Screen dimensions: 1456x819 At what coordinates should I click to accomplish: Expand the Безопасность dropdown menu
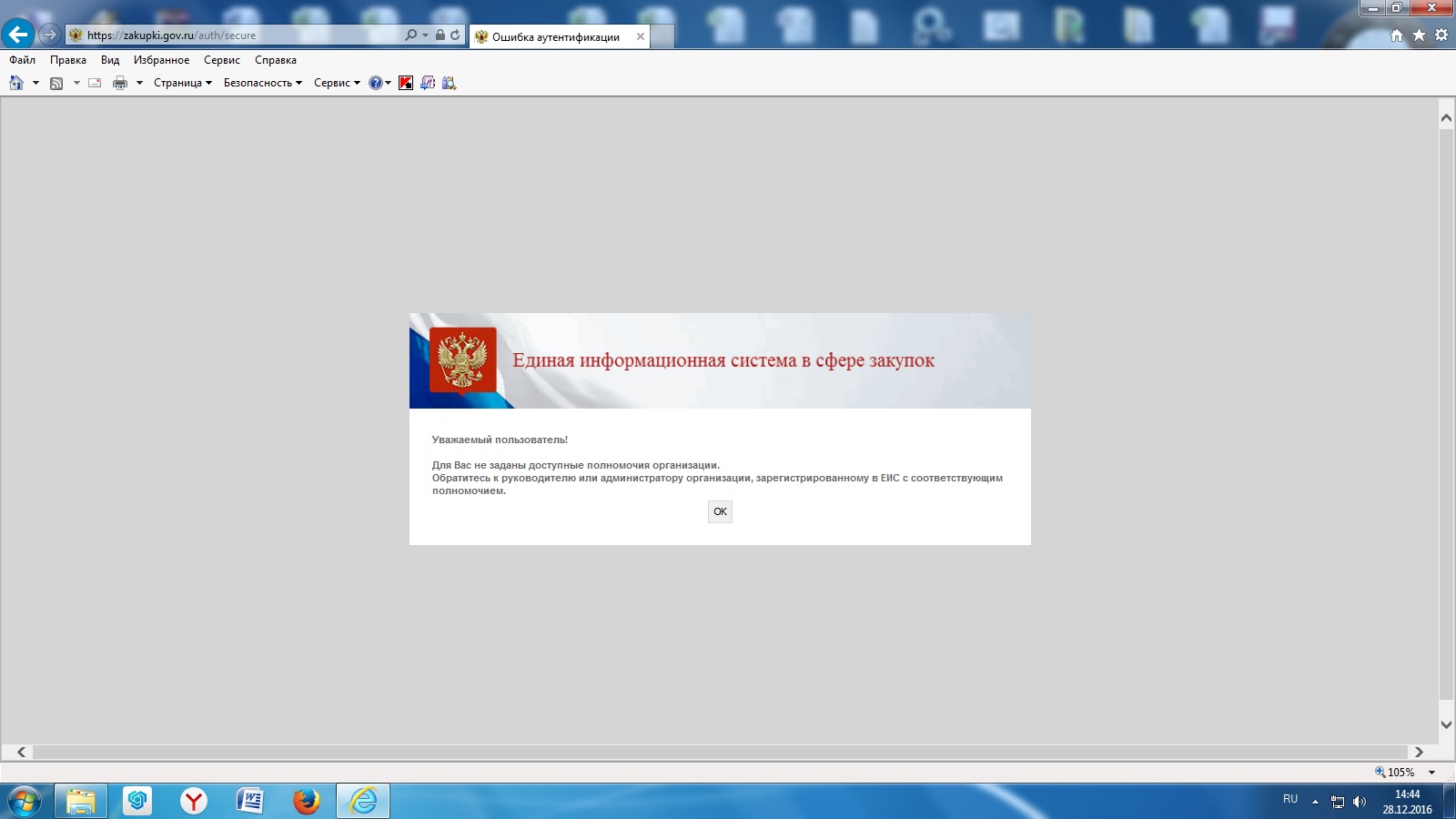coord(262,83)
